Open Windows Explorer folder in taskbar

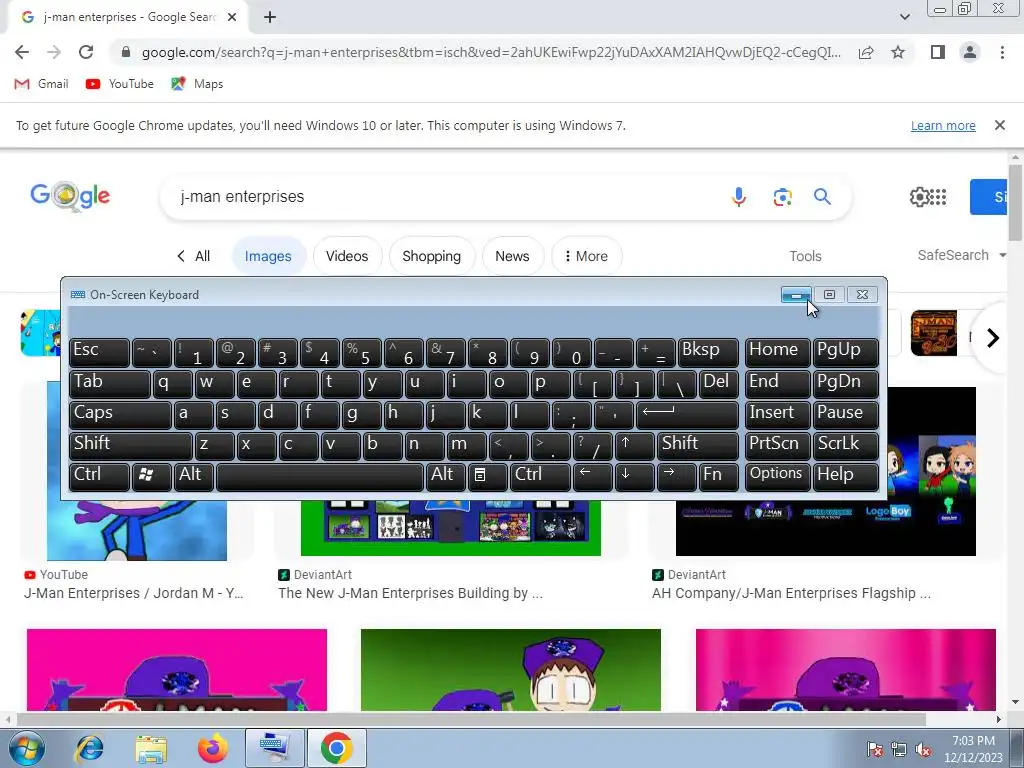(x=152, y=748)
